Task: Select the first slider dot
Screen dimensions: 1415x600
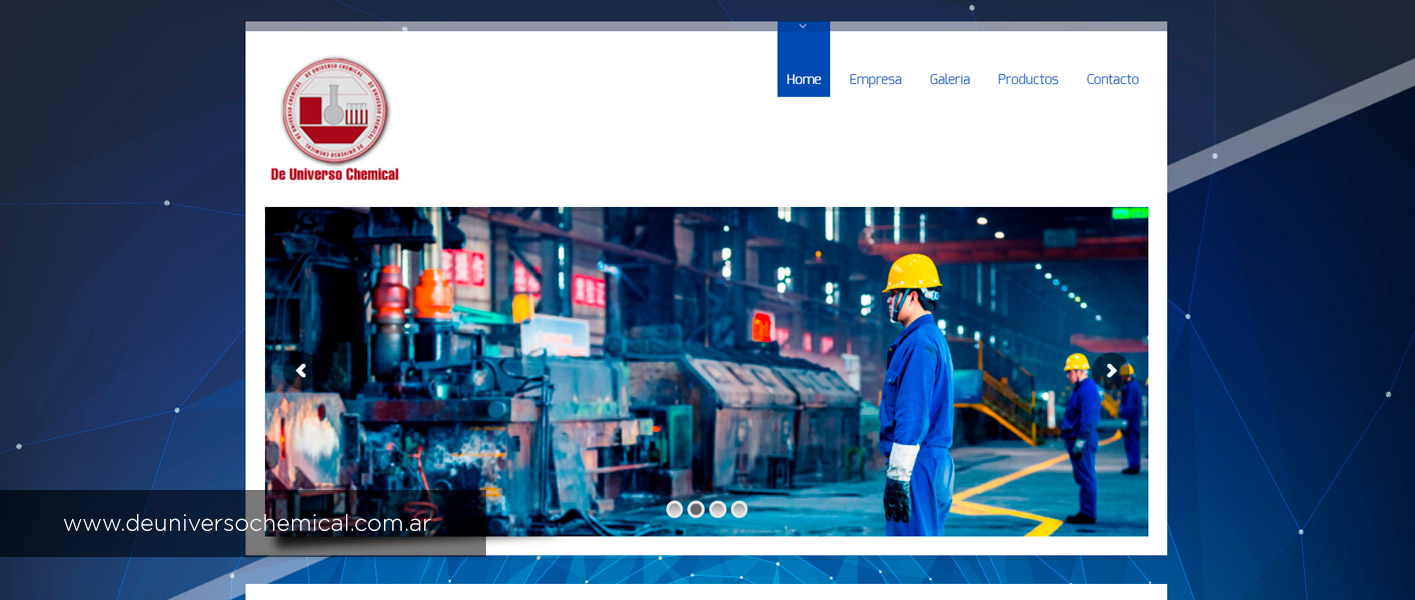Action: point(674,509)
